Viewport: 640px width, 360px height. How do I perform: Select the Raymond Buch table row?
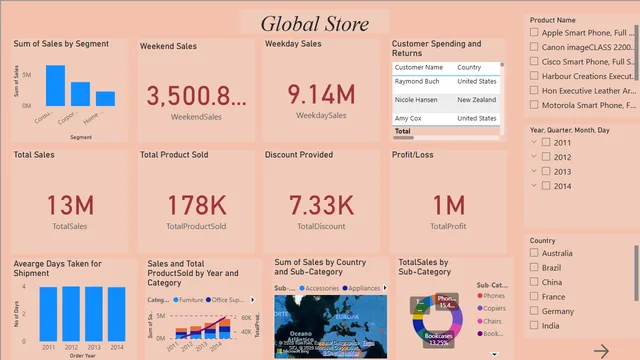click(x=446, y=84)
